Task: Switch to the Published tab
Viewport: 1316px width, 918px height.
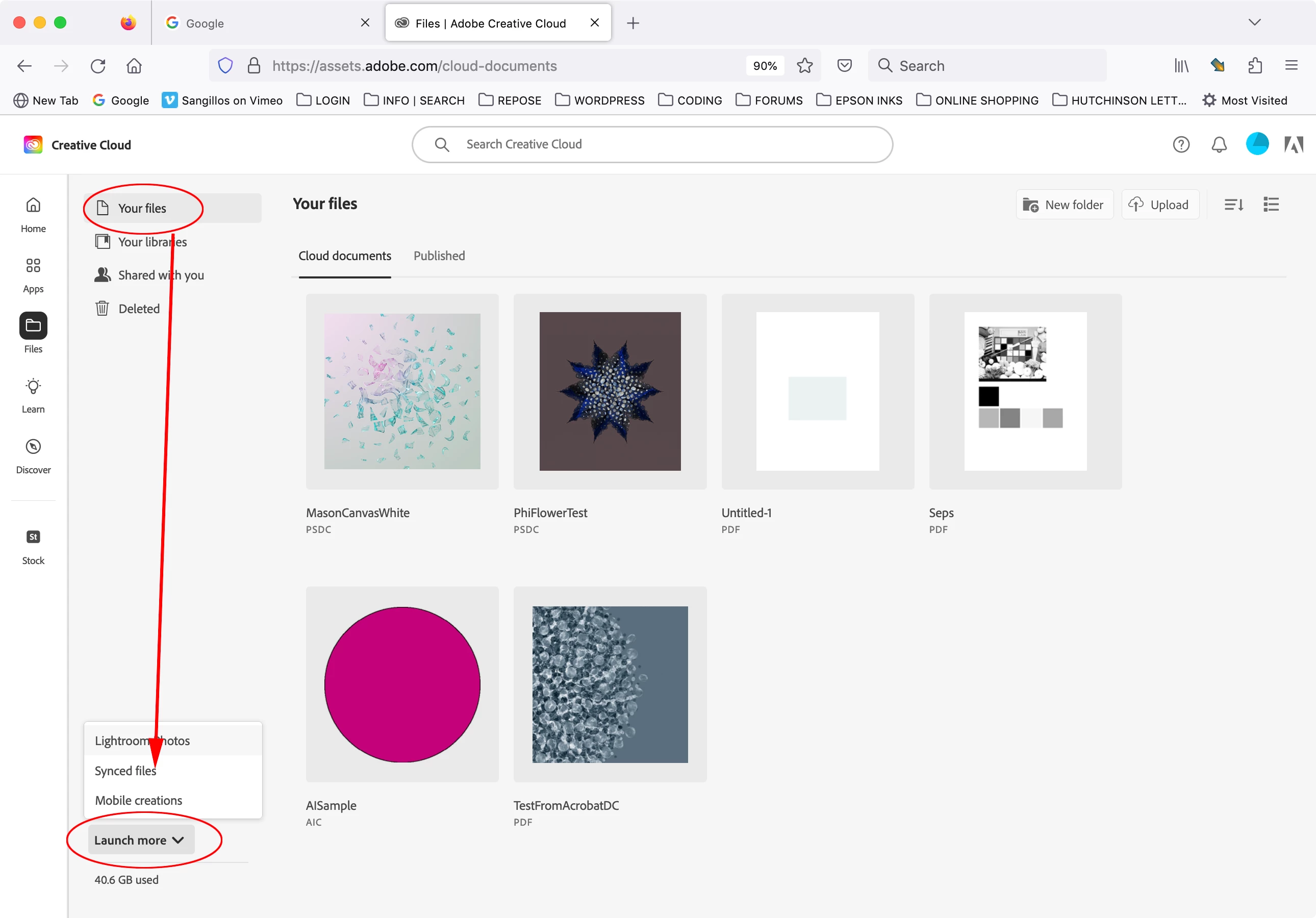Action: click(439, 256)
